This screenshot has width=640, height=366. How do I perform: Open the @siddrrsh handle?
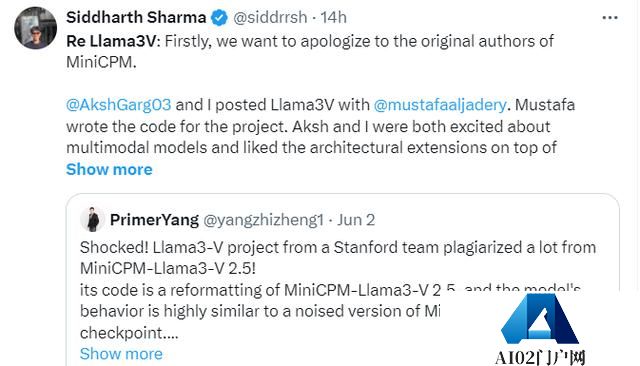pyautogui.click(x=270, y=18)
